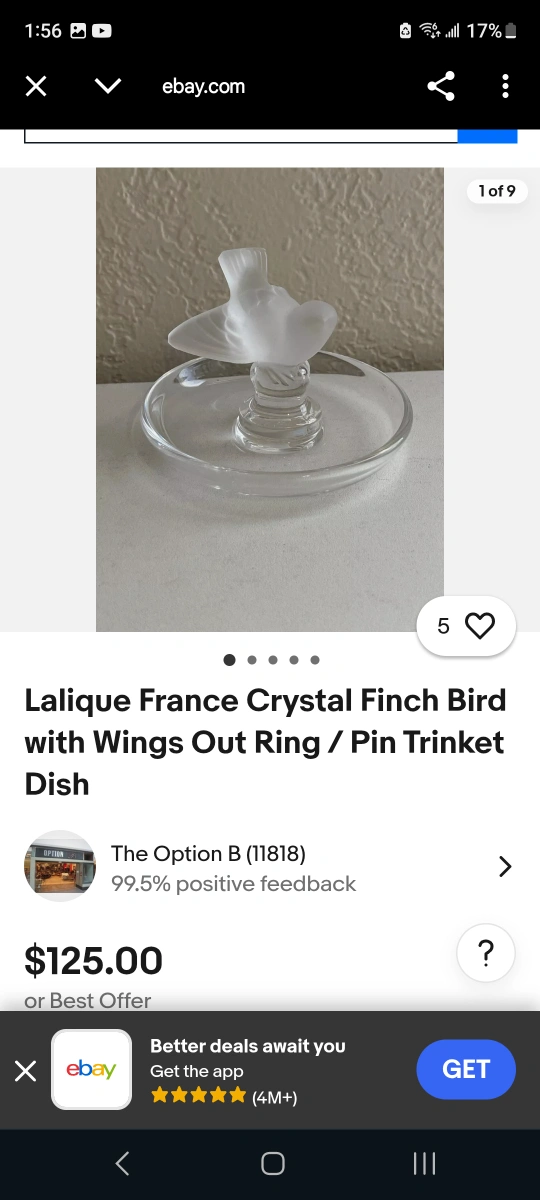Tap the ebay.com address text

tap(203, 87)
